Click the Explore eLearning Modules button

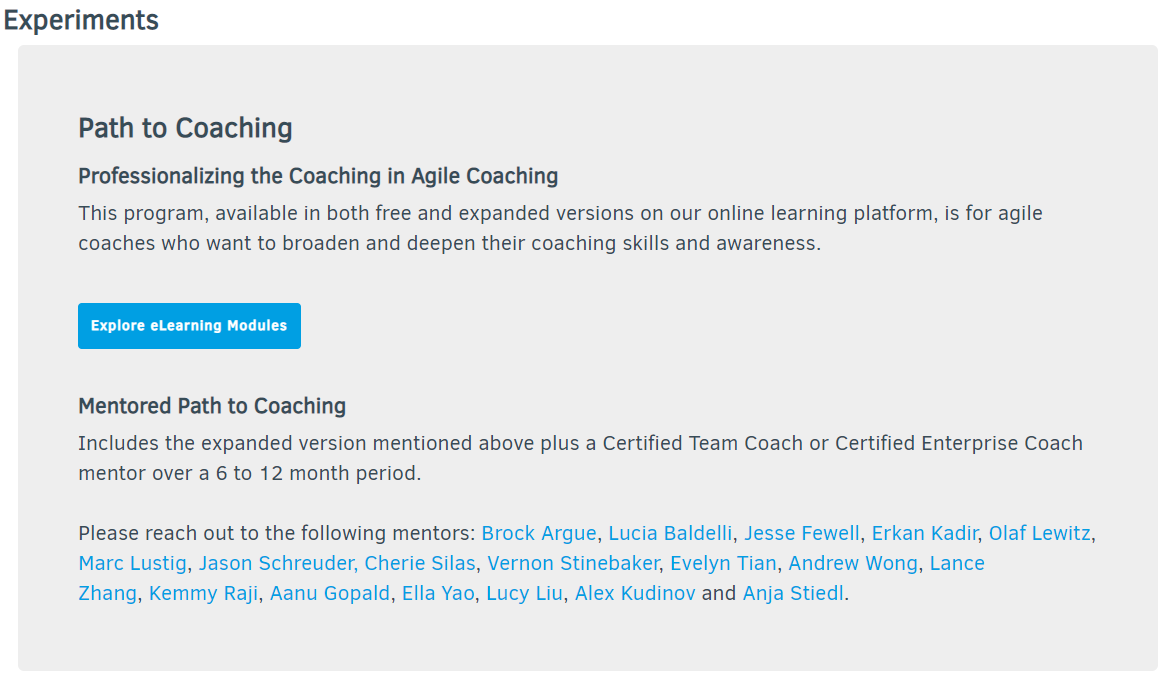pos(189,326)
